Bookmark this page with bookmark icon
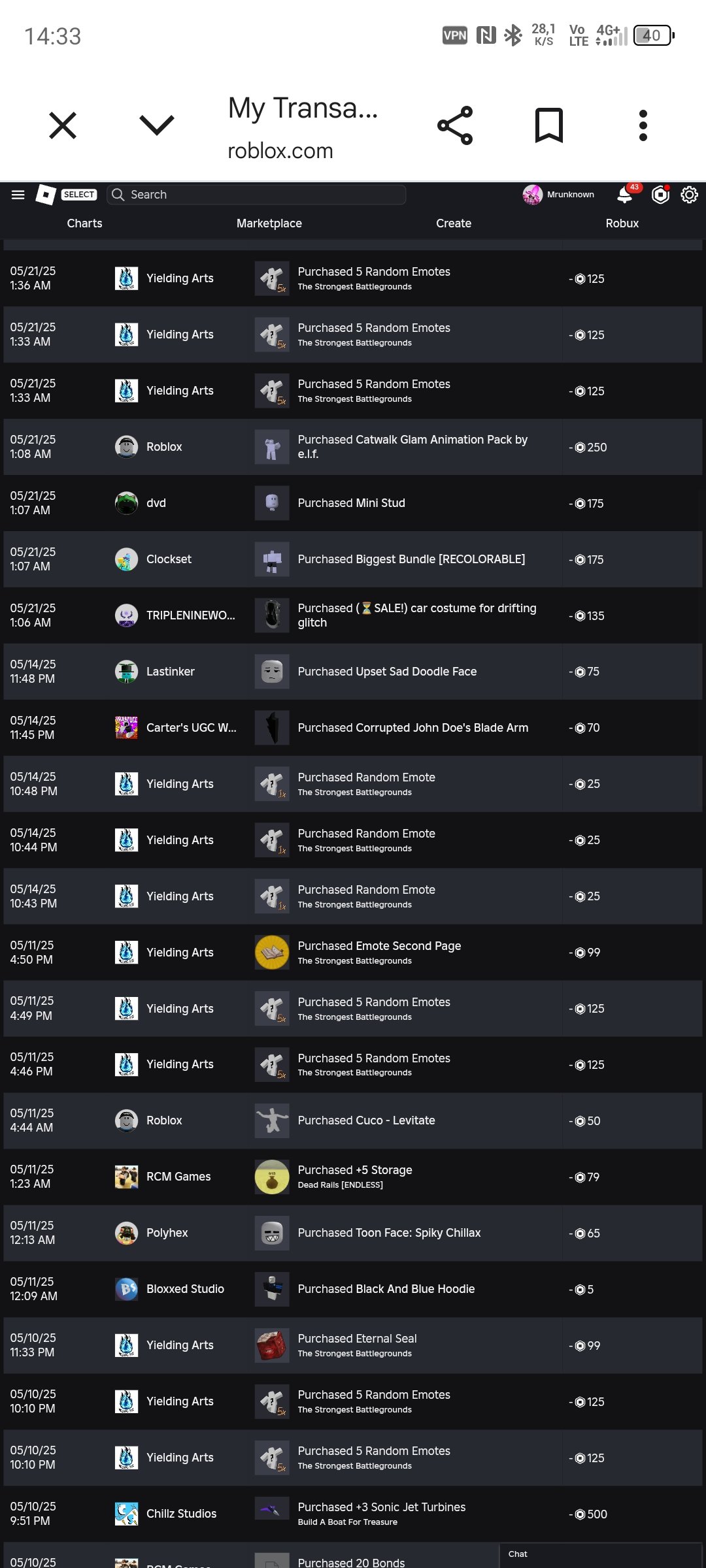 click(549, 125)
